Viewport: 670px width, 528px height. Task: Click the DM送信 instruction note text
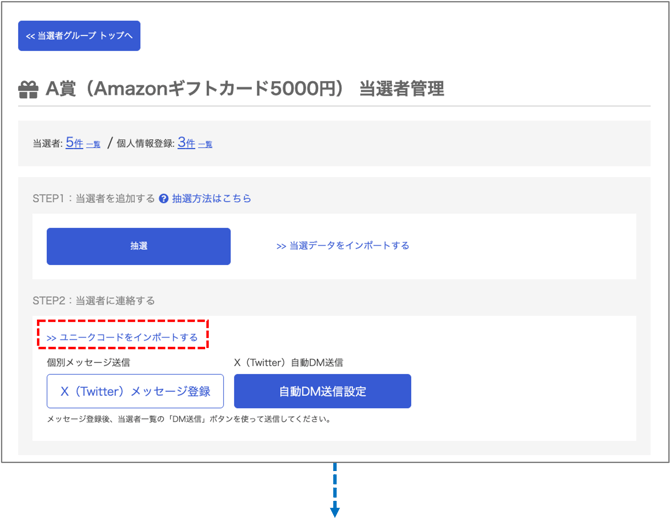[188, 419]
